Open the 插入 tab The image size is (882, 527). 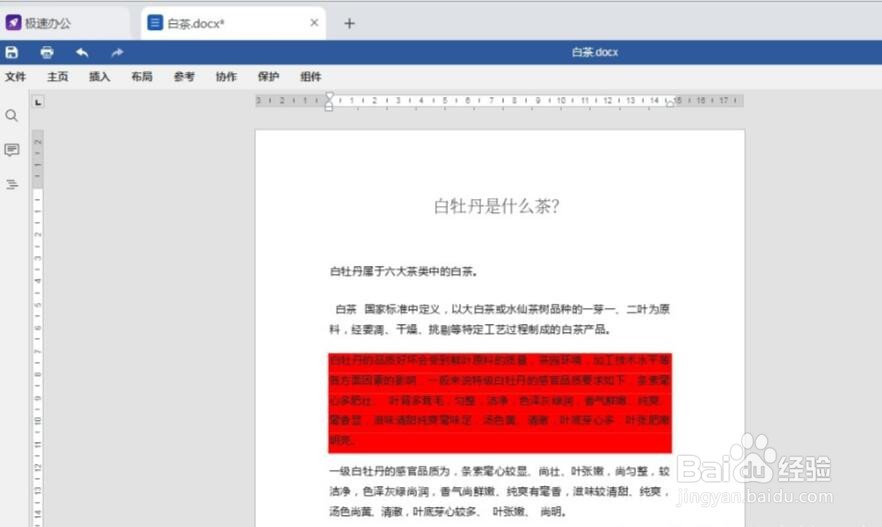coord(100,76)
